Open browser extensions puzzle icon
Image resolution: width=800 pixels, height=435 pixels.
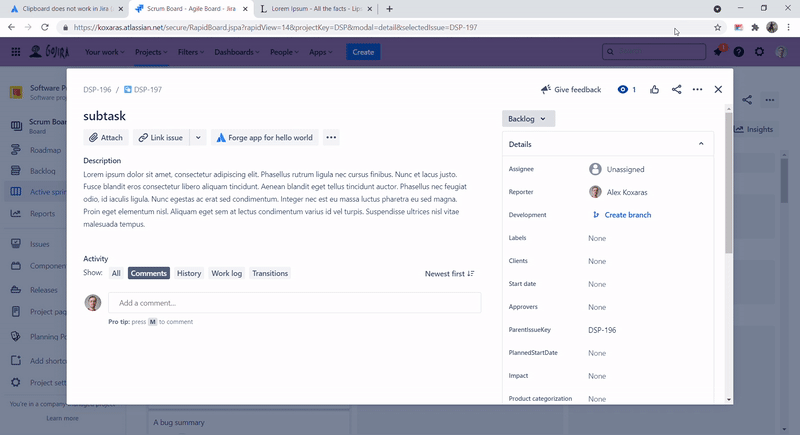755,28
